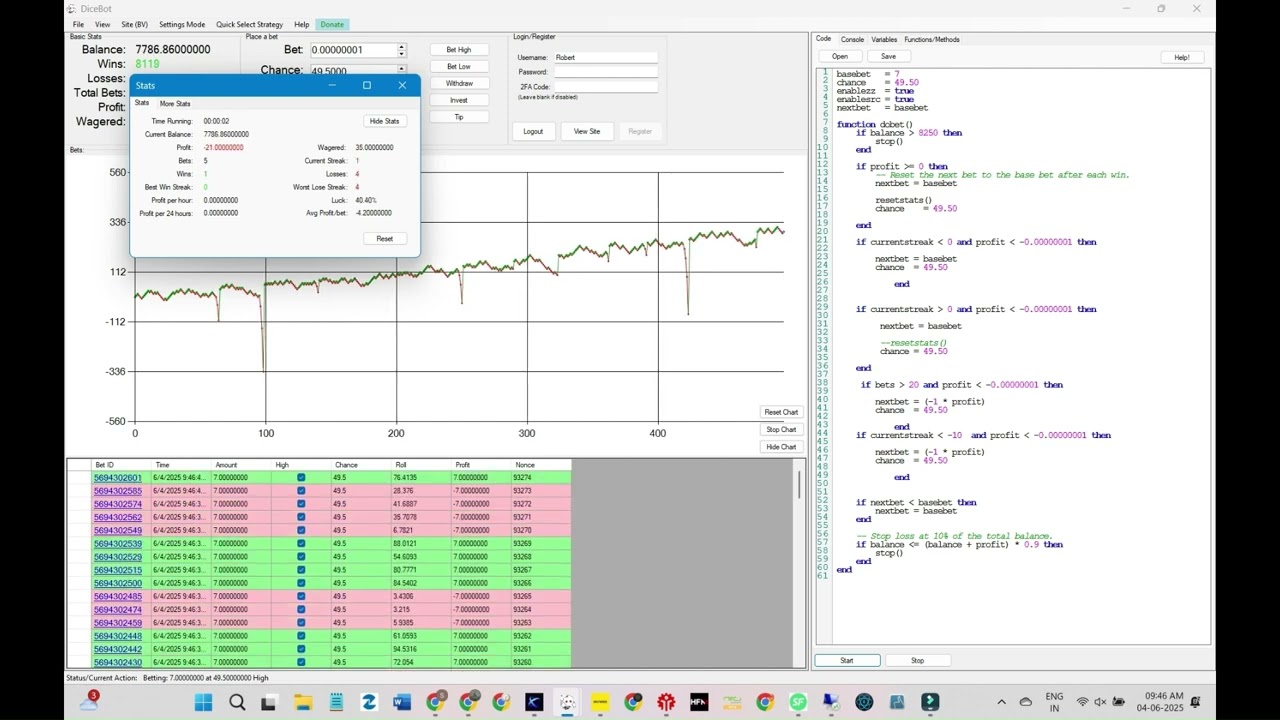
Task: Open the HFN taskbar icon
Action: pos(699,702)
